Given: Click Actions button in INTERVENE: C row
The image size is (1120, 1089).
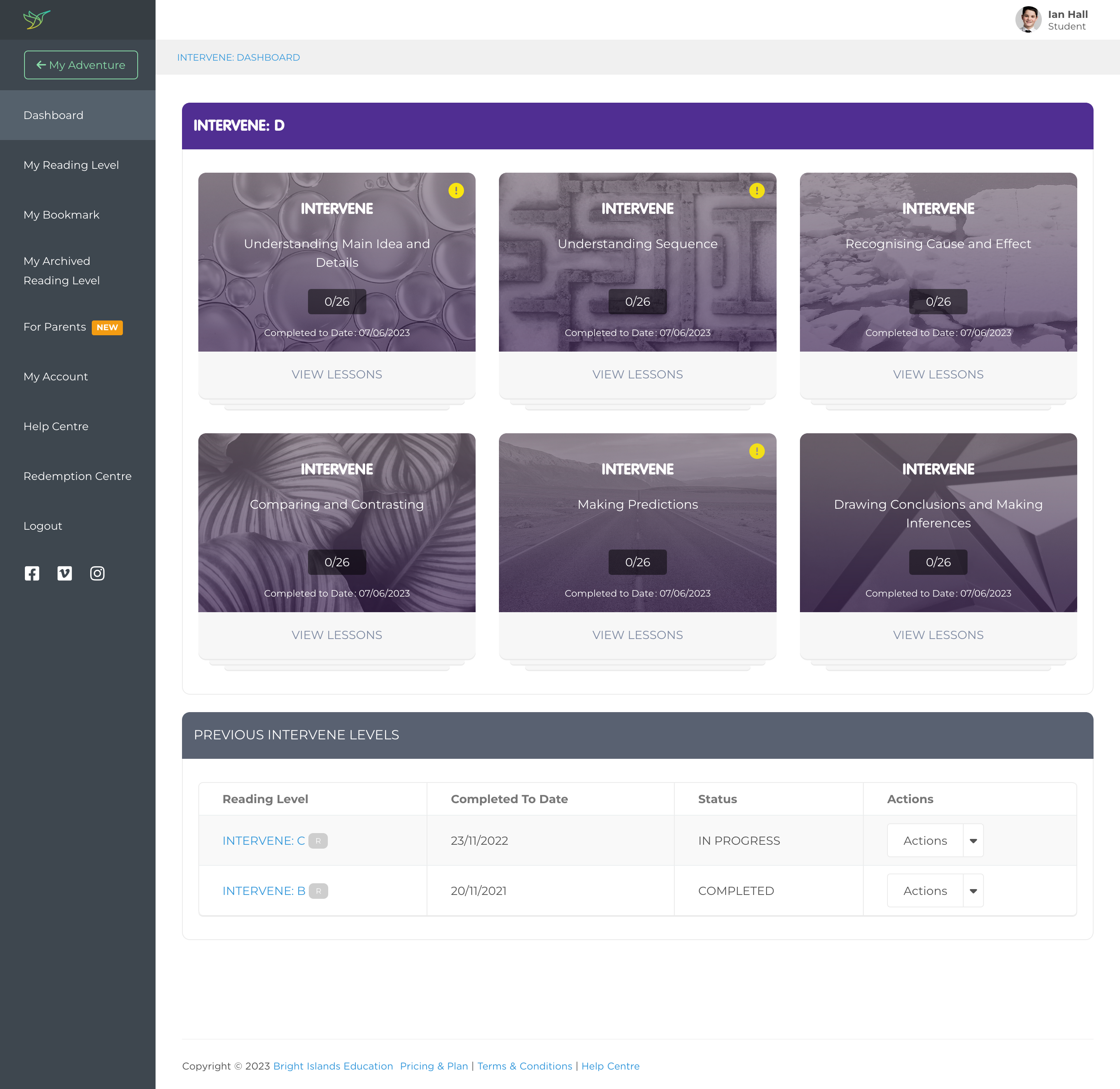Looking at the screenshot, I should click(x=925, y=841).
